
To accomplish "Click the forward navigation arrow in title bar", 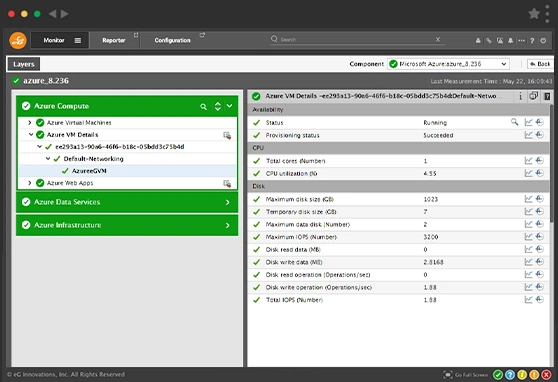I will tap(65, 14).
